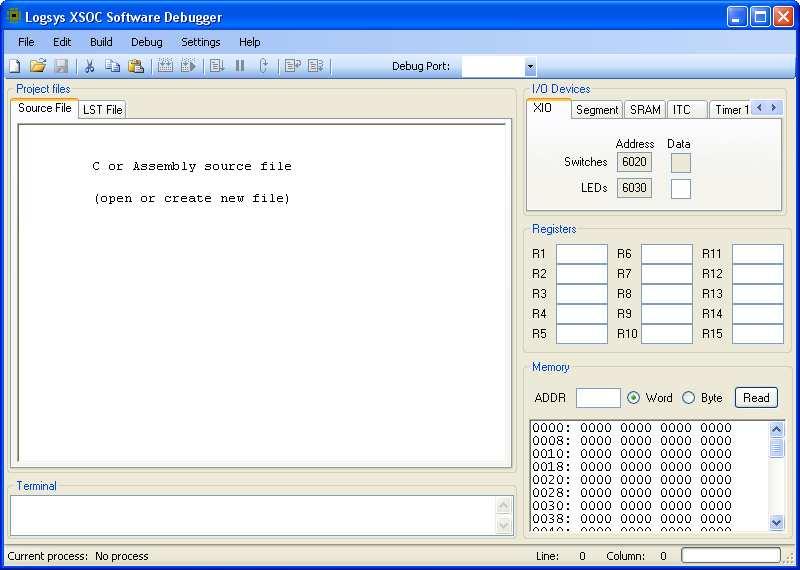Click the build and run icon
The image size is (800, 570).
189,66
